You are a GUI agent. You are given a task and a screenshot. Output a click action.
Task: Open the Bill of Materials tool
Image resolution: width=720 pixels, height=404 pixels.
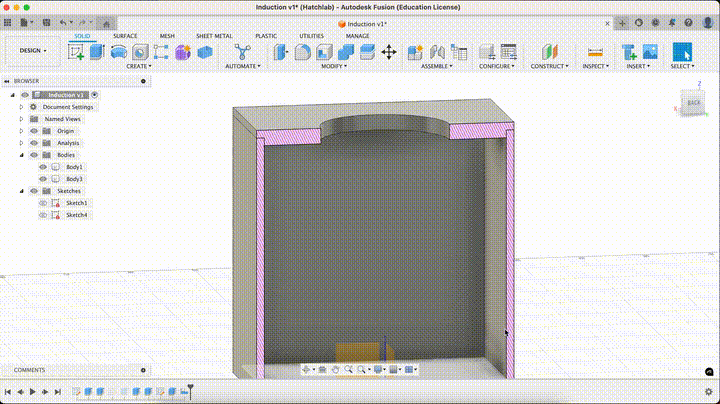click(459, 52)
